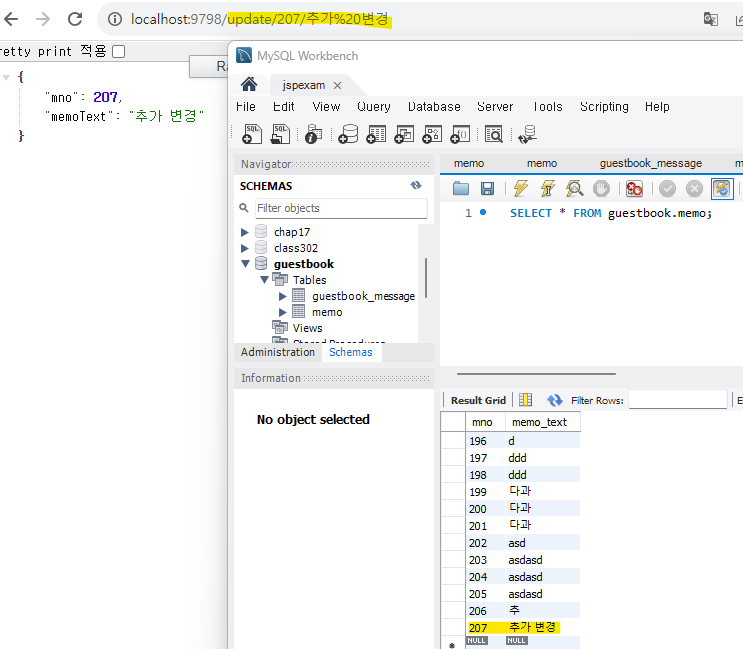743x649 pixels.
Task: Collapse the Tables node under guestbook
Action: tap(264, 280)
